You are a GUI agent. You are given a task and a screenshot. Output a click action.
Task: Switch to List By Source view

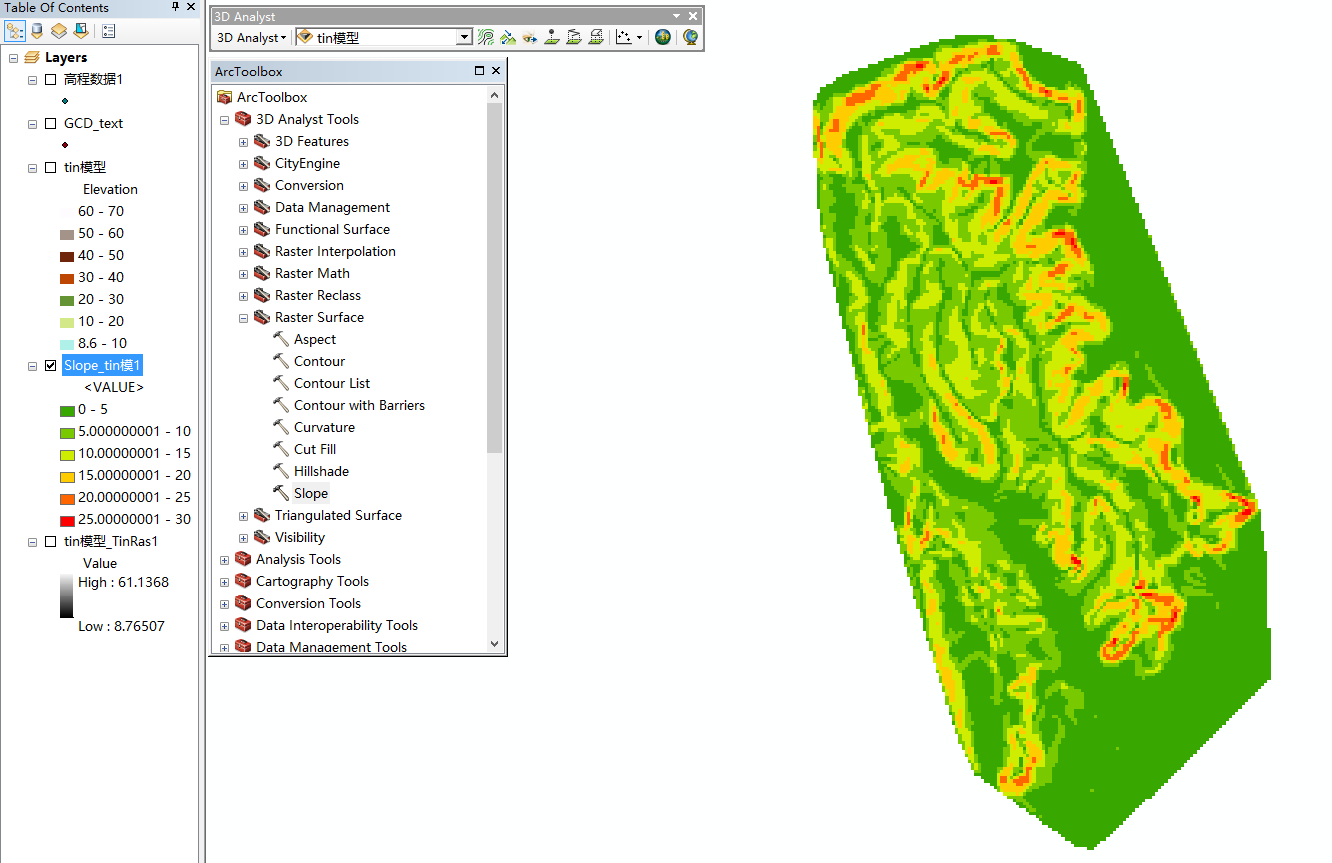37,30
